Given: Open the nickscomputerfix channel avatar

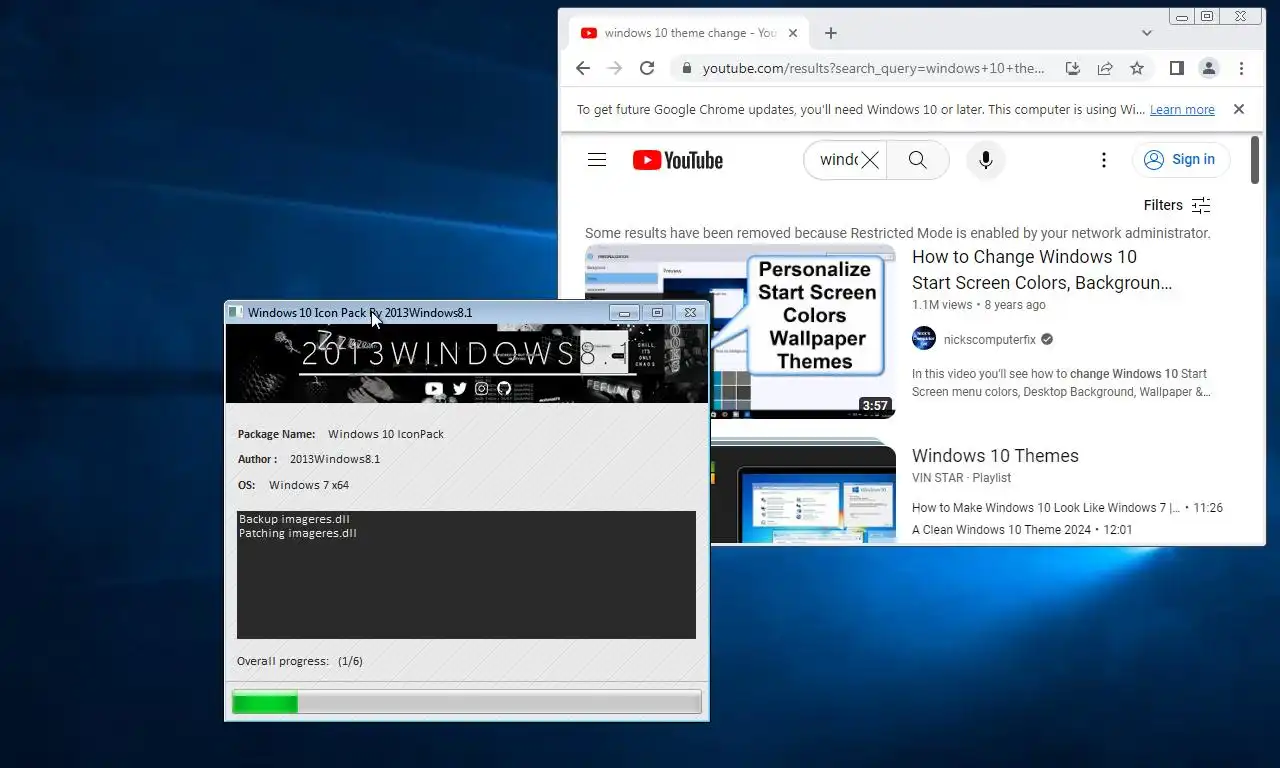Looking at the screenshot, I should pos(924,339).
